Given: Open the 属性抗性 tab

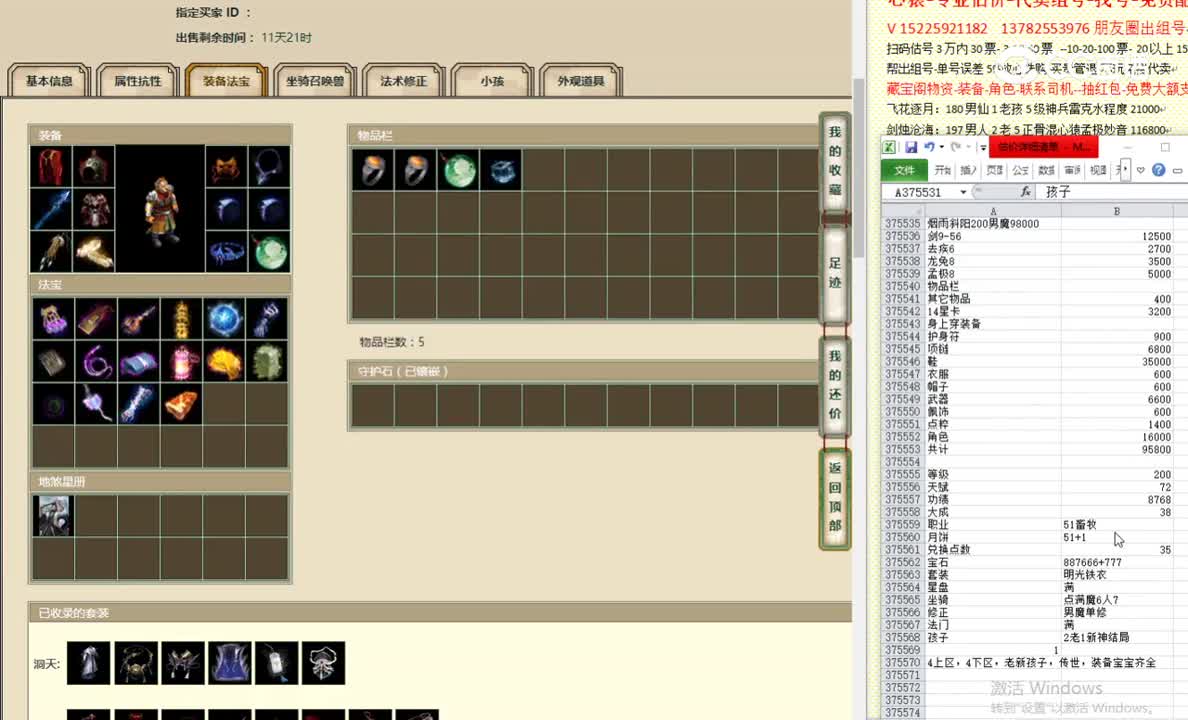Looking at the screenshot, I should [138, 81].
